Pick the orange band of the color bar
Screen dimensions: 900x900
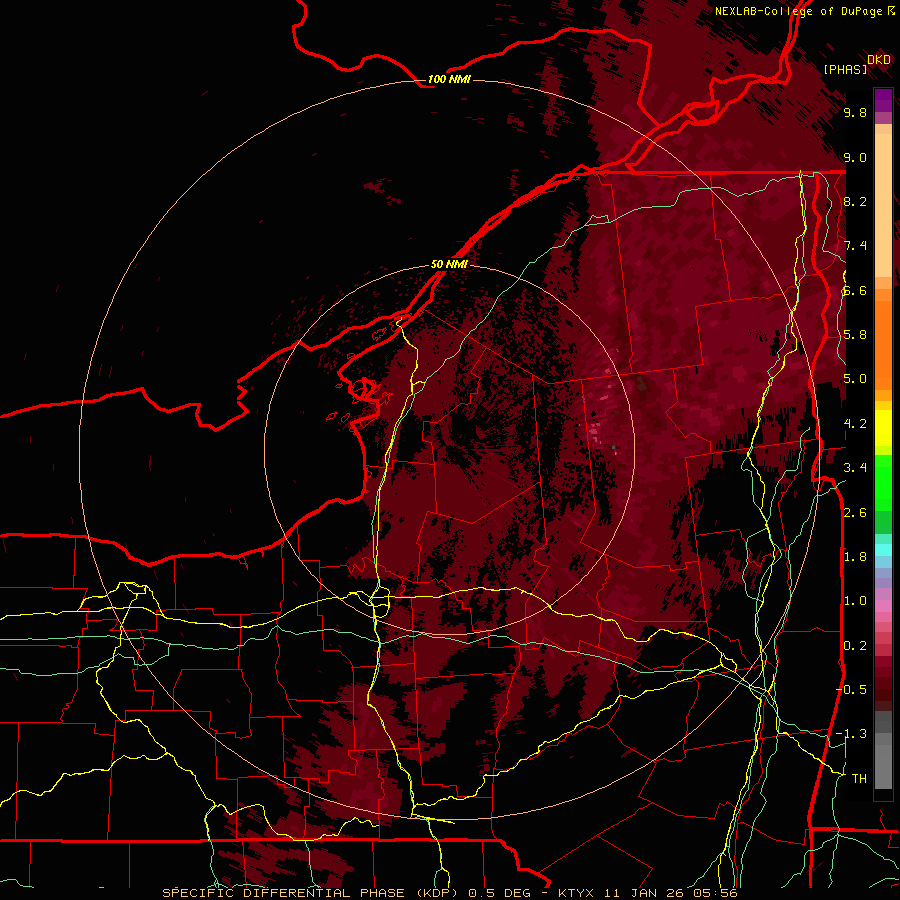click(883, 340)
